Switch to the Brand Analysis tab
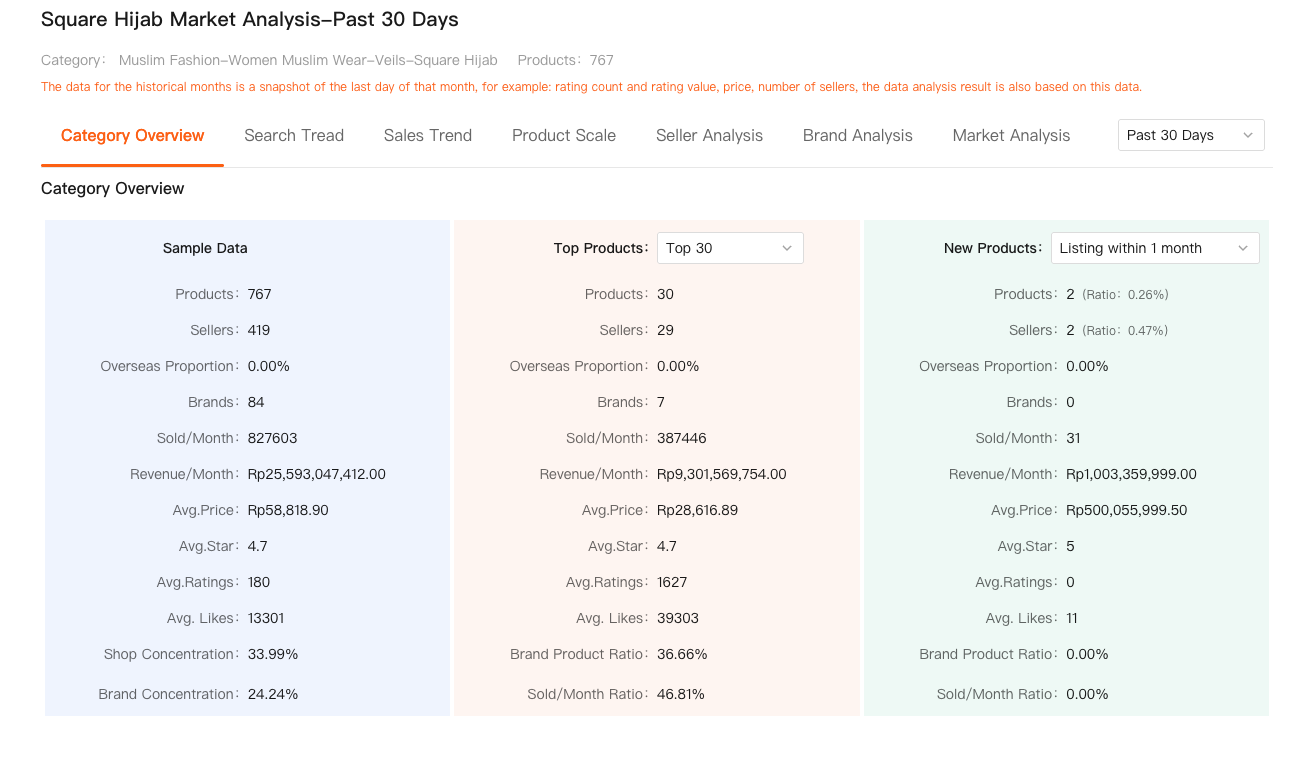1310x764 pixels. point(857,135)
